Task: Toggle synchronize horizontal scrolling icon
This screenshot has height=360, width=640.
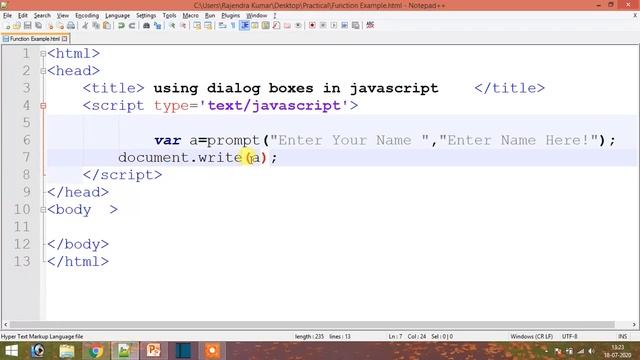Action: (208, 25)
